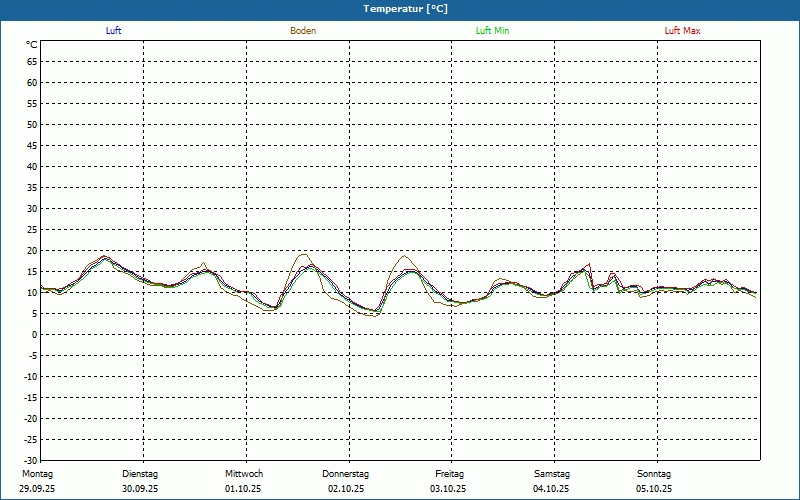Image resolution: width=800 pixels, height=500 pixels.
Task: Click the Luft legend label
Action: 113,31
